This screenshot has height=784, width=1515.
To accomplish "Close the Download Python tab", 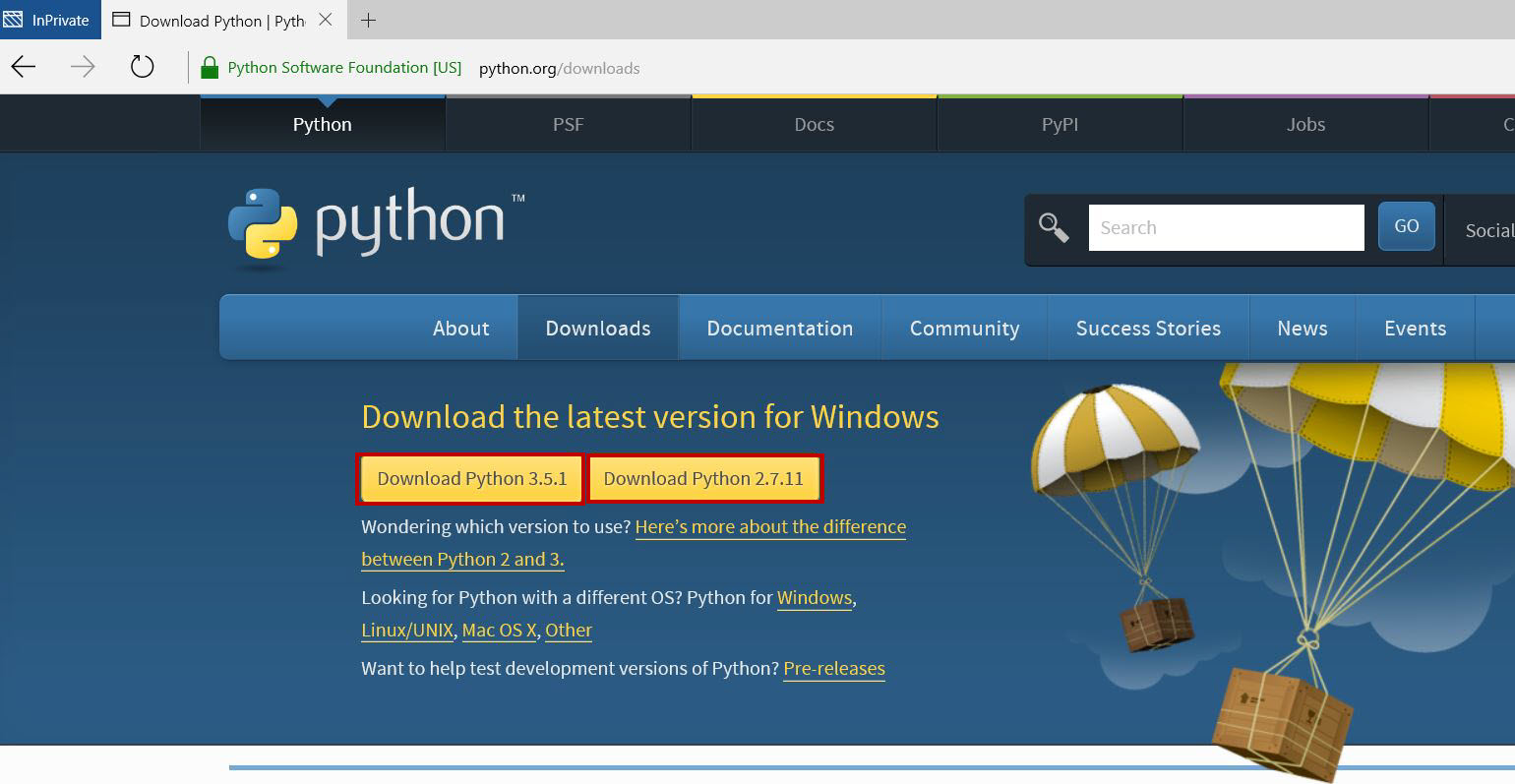I will pyautogui.click(x=327, y=20).
